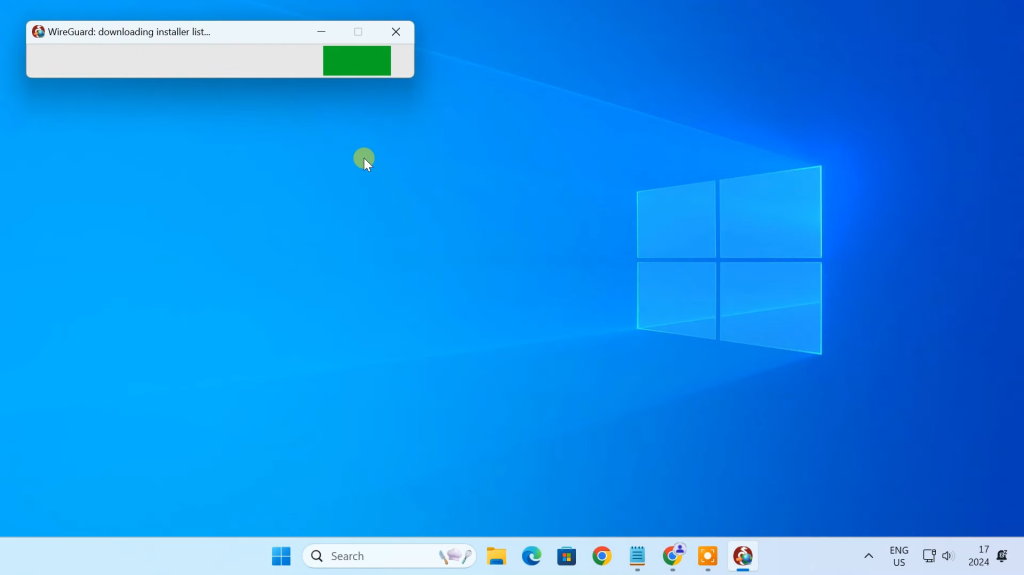The width and height of the screenshot is (1024, 575).
Task: Launch File Explorer from the taskbar
Action: [x=496, y=556]
